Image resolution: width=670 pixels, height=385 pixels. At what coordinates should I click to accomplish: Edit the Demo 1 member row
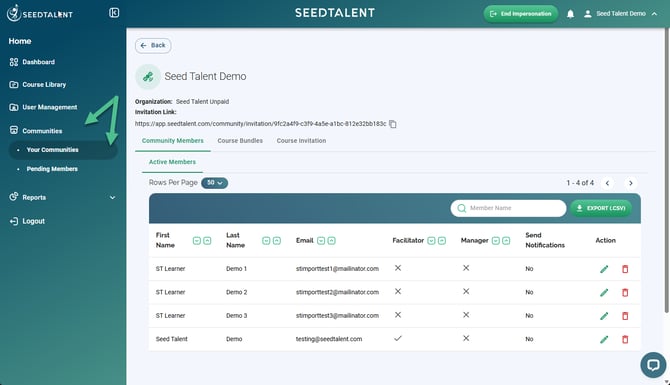pyautogui.click(x=604, y=269)
